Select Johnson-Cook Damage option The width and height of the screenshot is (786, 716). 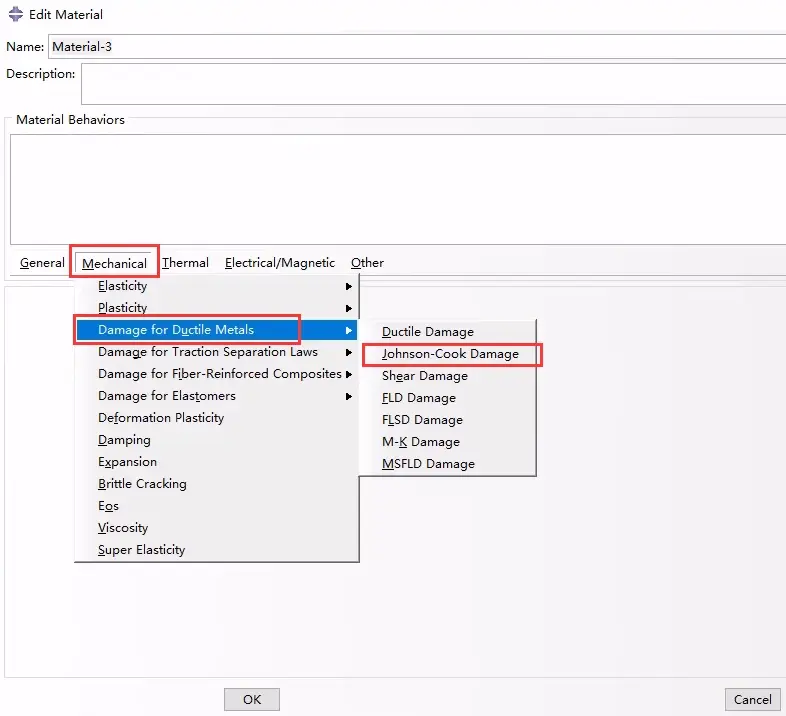click(x=450, y=354)
